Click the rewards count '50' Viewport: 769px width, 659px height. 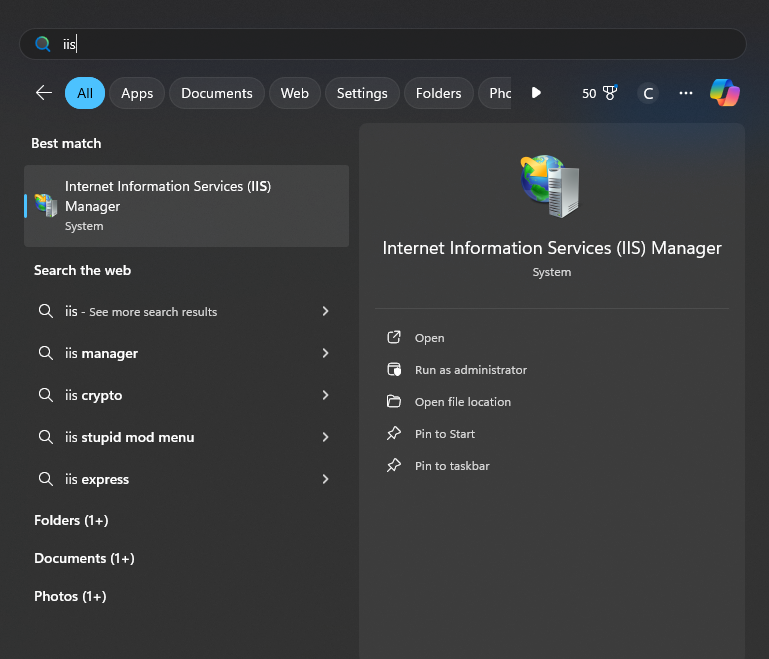[589, 93]
